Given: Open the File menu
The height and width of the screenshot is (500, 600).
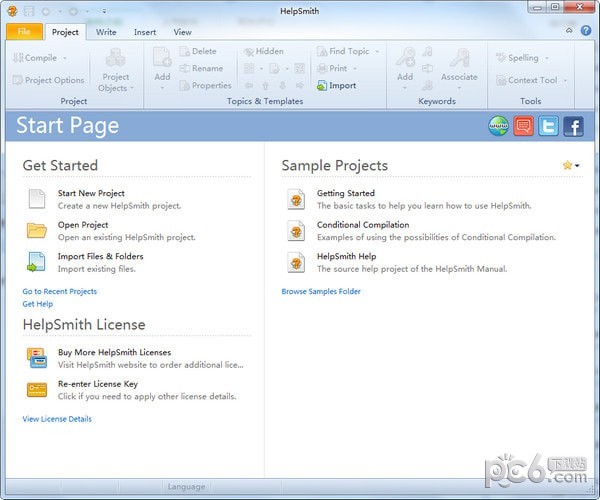Looking at the screenshot, I should (24, 32).
